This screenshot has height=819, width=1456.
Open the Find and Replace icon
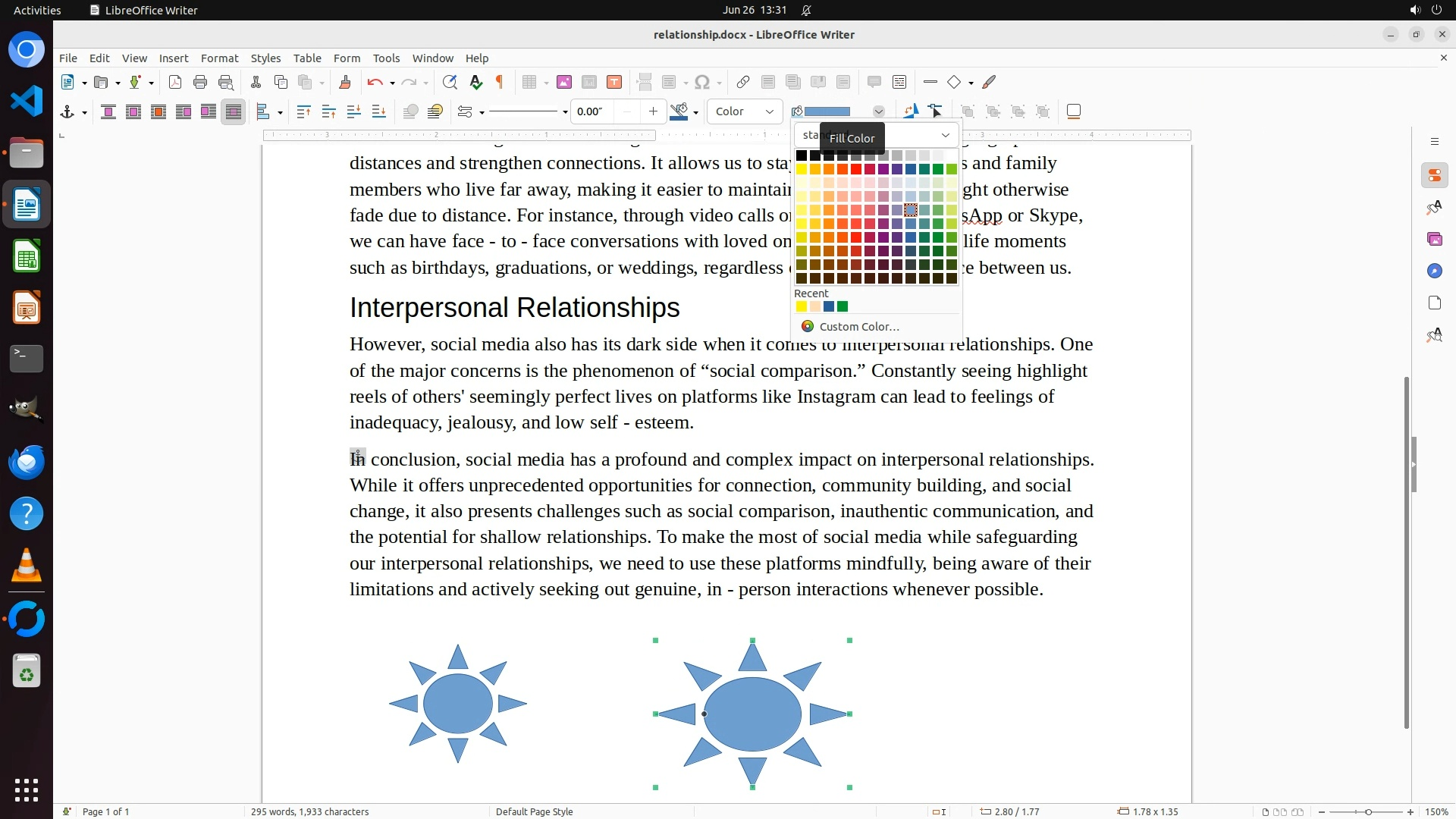[450, 83]
